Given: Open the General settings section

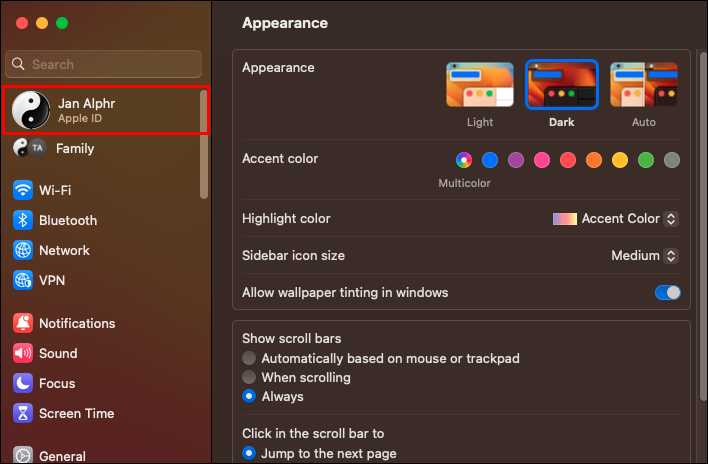Looking at the screenshot, I should click(x=60, y=456).
